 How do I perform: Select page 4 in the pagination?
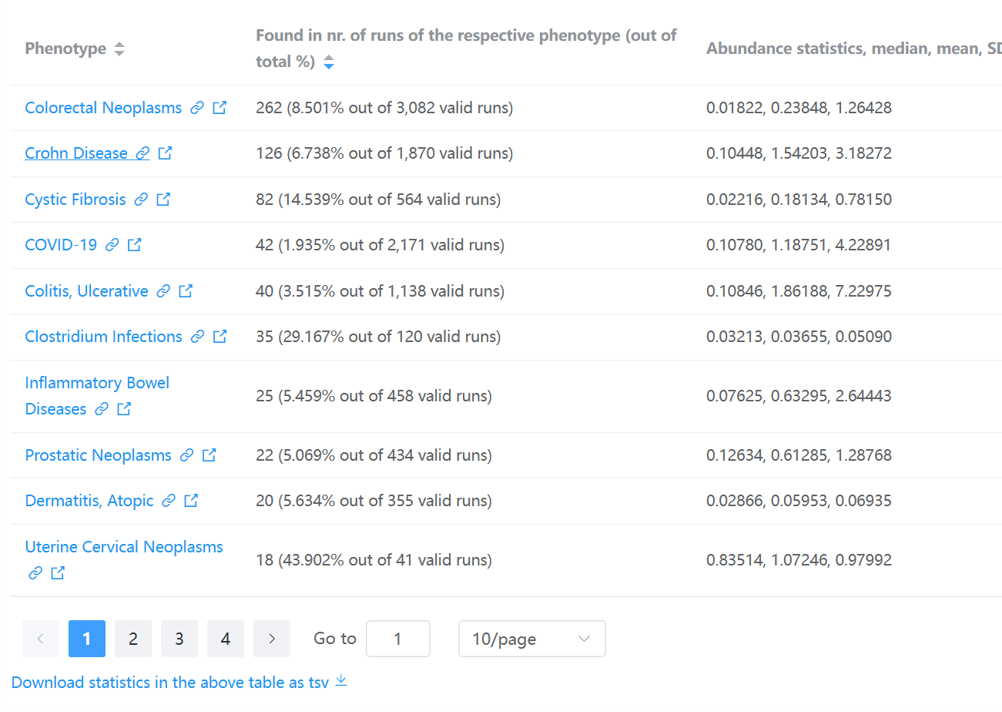pyautogui.click(x=225, y=638)
